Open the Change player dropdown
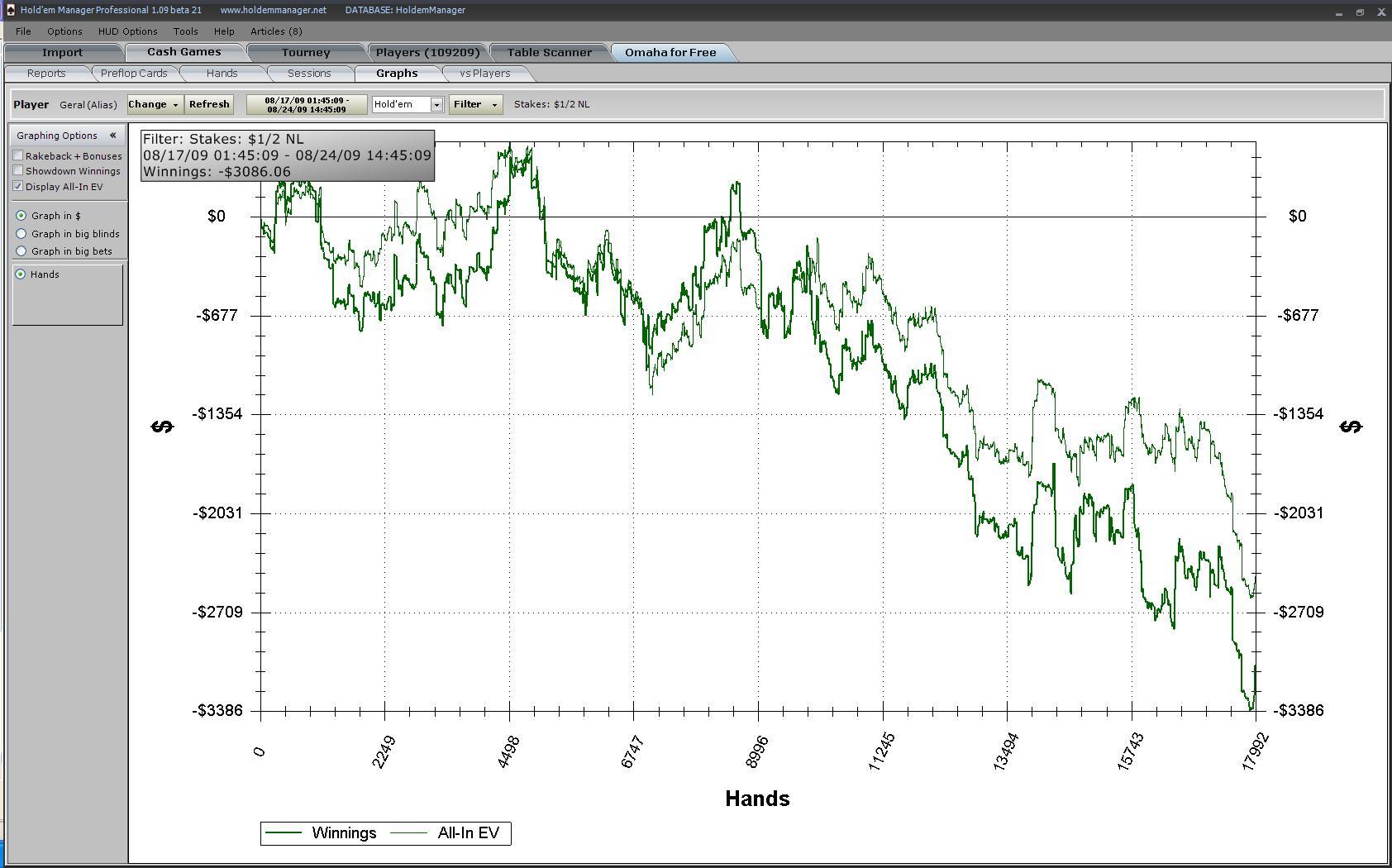The image size is (1392, 868). (x=155, y=104)
